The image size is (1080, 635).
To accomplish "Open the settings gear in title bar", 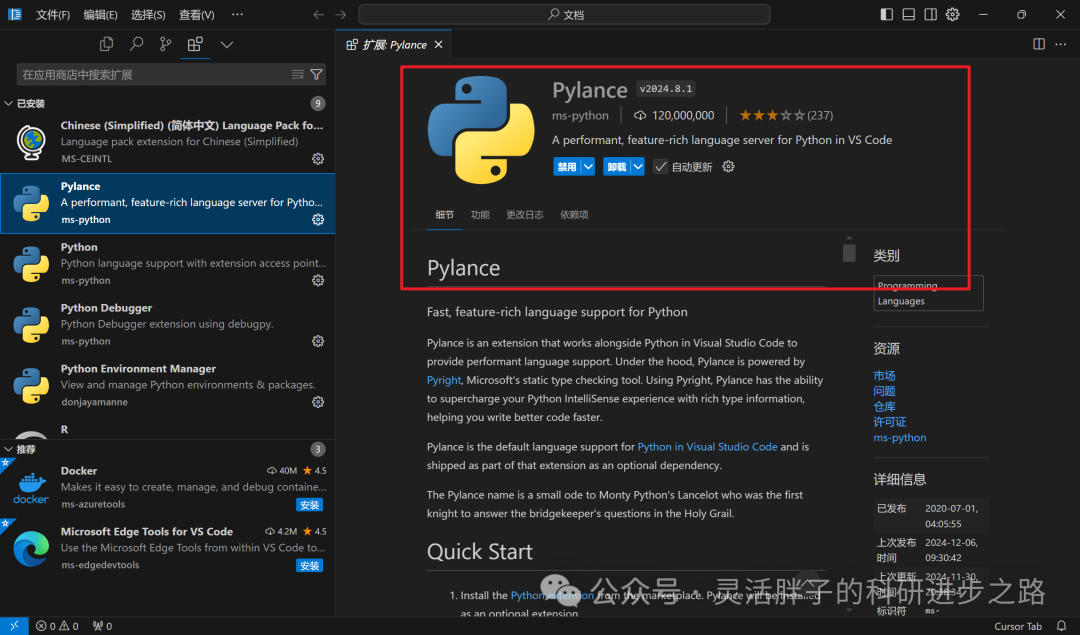I will tap(953, 14).
